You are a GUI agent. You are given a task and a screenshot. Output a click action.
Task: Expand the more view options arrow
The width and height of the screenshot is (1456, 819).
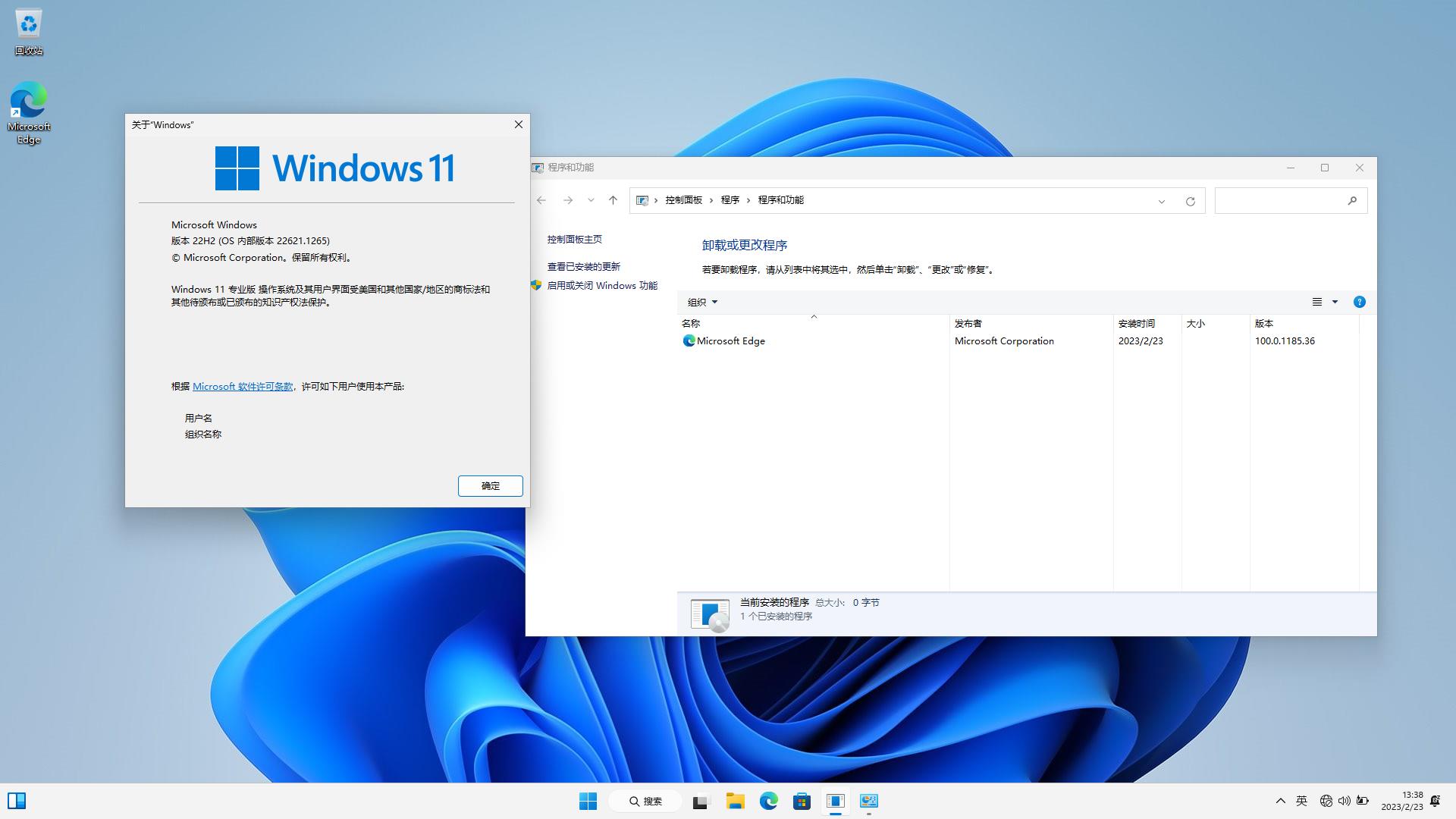pos(1335,302)
